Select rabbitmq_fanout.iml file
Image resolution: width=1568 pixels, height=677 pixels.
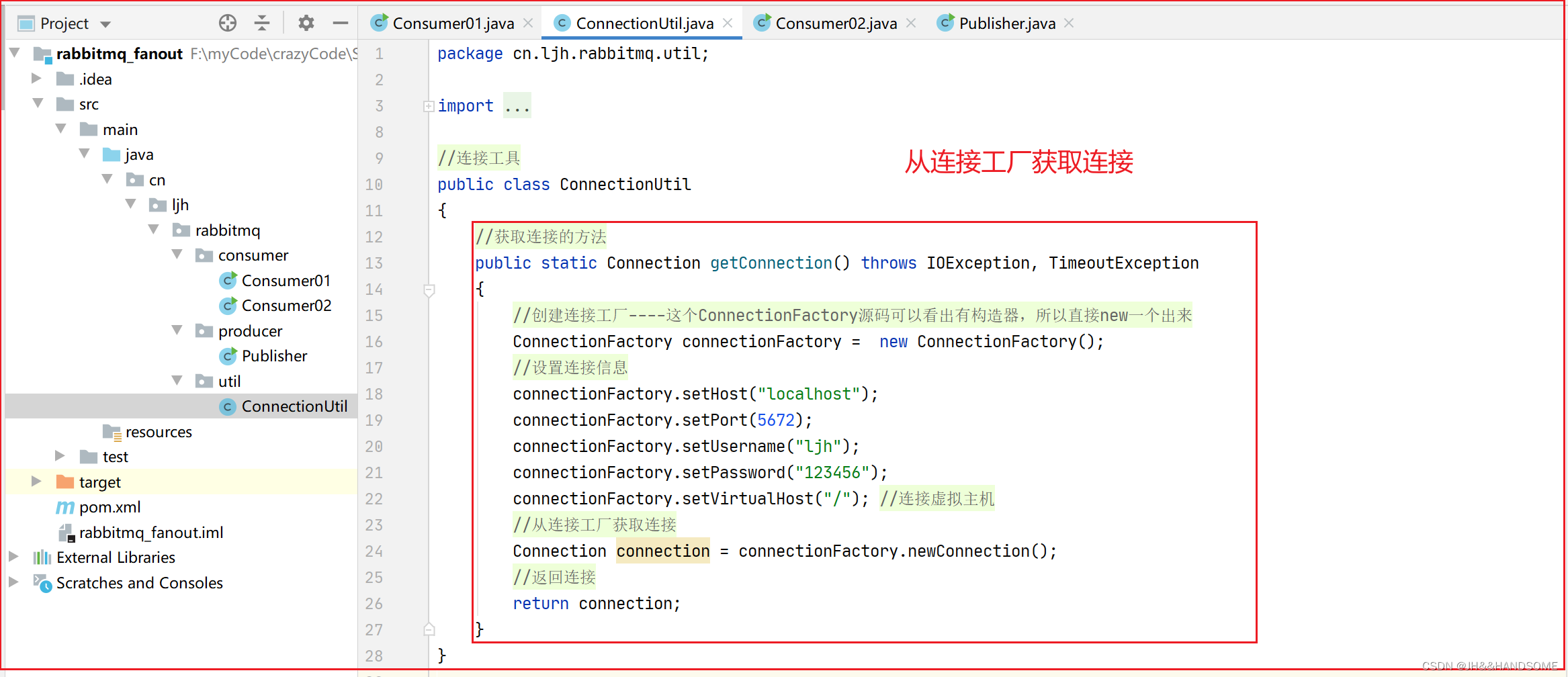click(151, 533)
